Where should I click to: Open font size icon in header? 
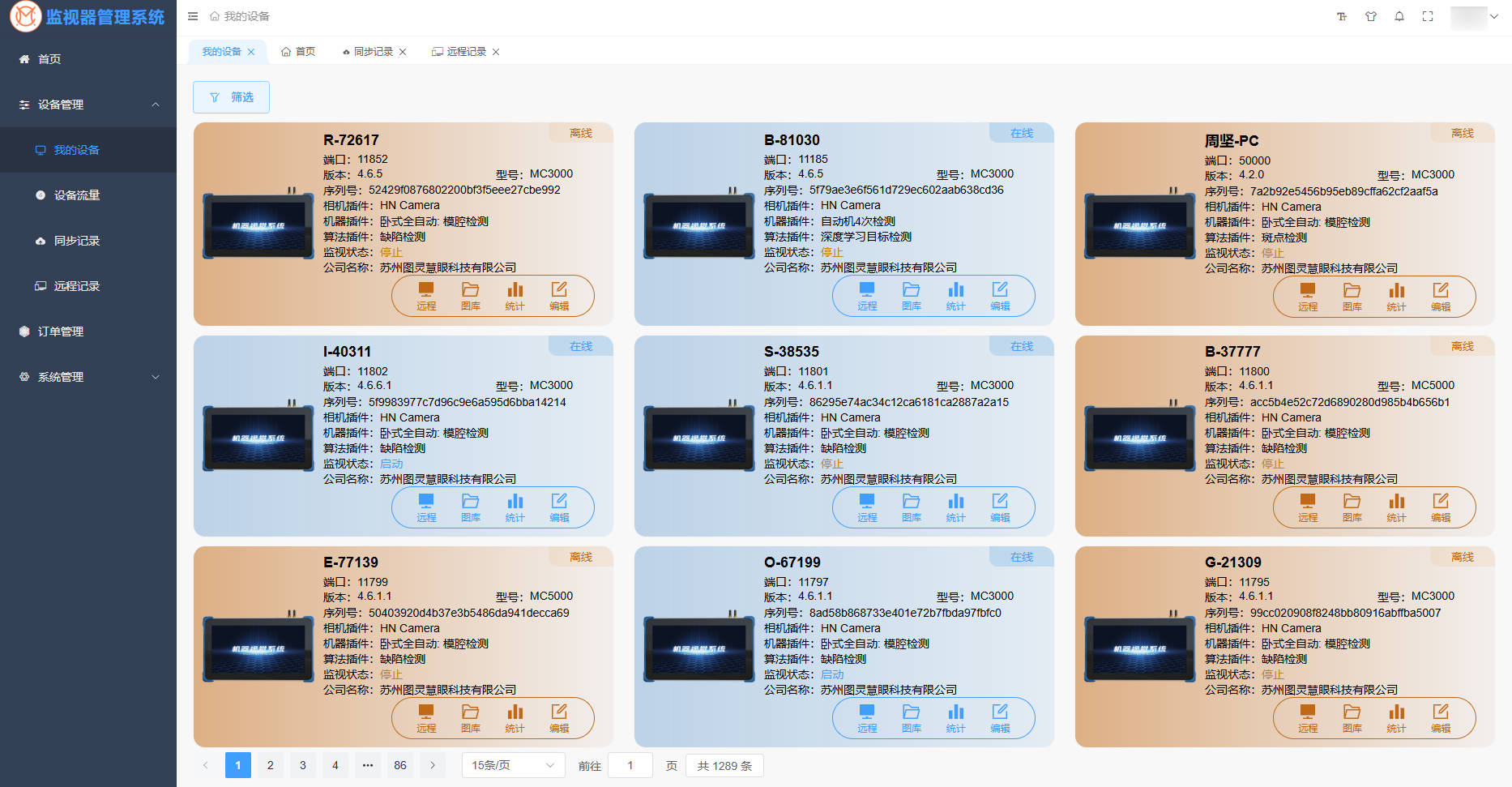pos(1342,16)
